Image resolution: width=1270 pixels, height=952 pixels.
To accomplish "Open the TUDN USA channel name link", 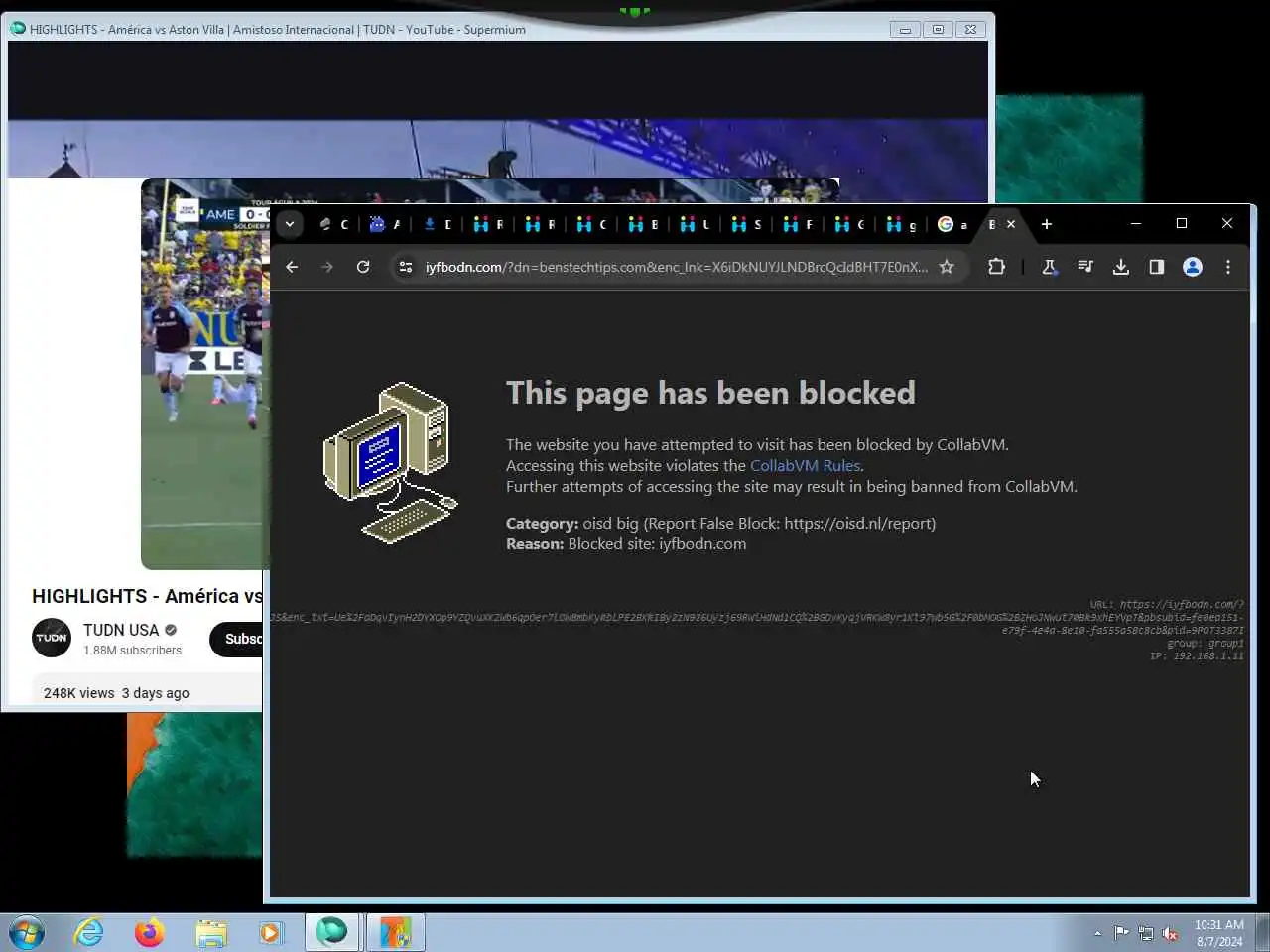I will click(121, 630).
